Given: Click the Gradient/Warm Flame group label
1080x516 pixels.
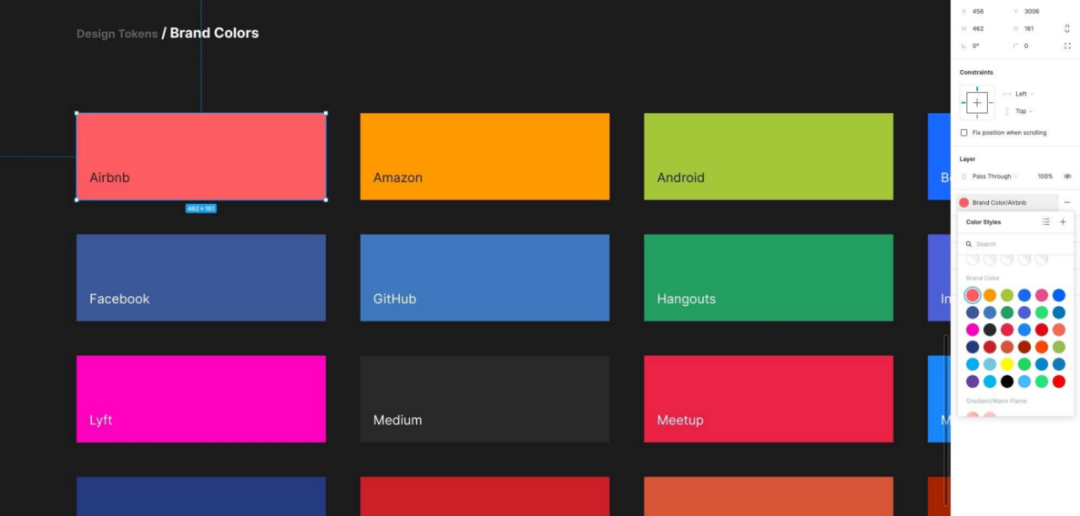Looking at the screenshot, I should pyautogui.click(x=996, y=401).
